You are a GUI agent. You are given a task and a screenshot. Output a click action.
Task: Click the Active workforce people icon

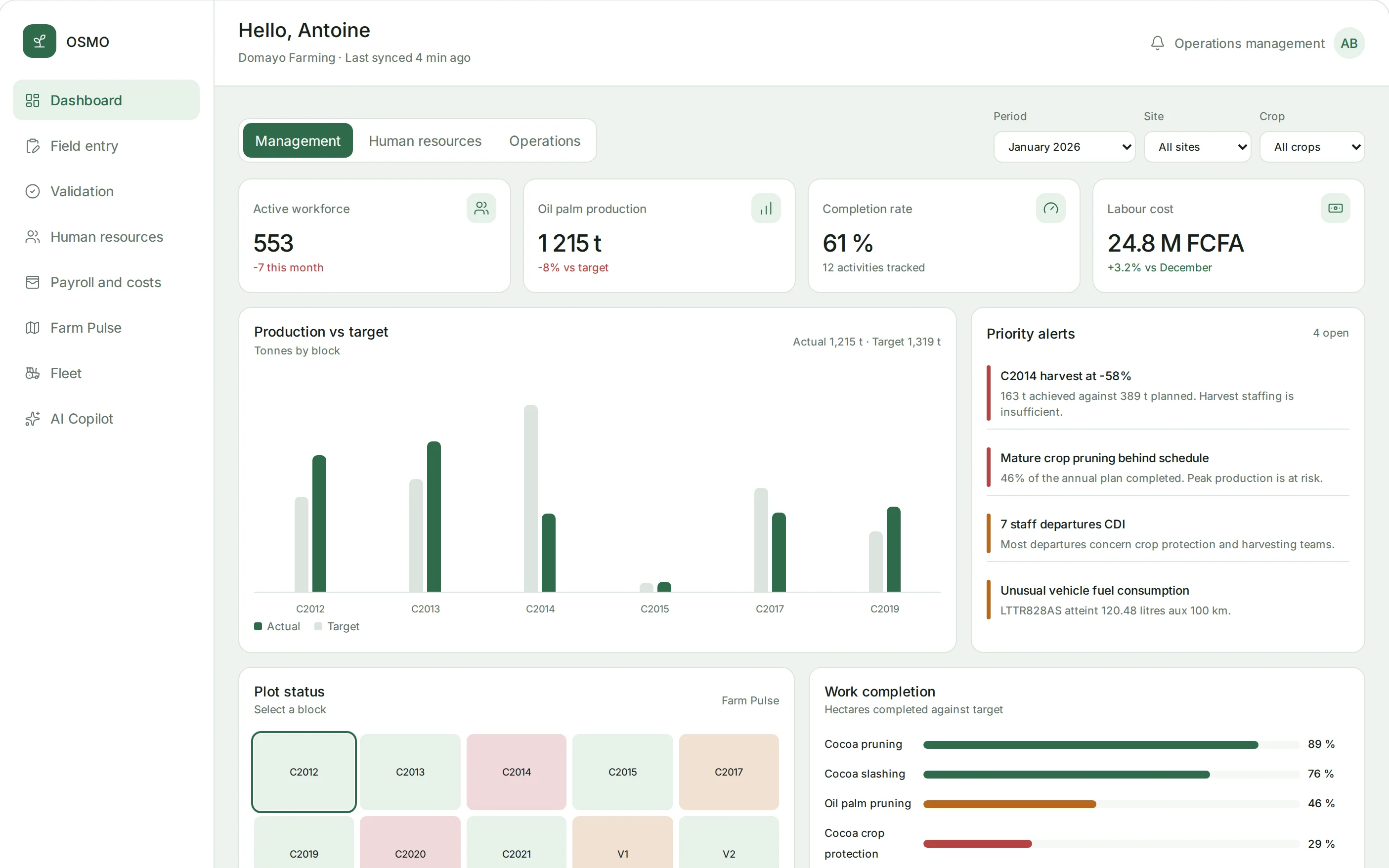[481, 209]
